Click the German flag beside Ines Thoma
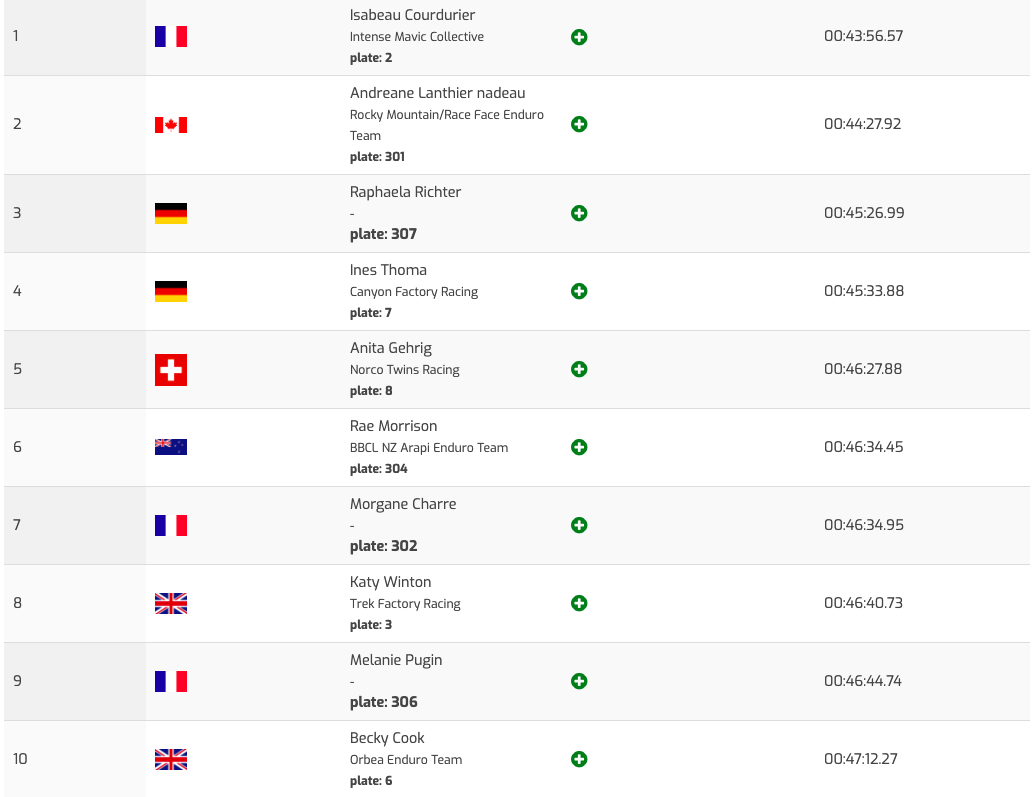The width and height of the screenshot is (1035, 797). point(171,291)
